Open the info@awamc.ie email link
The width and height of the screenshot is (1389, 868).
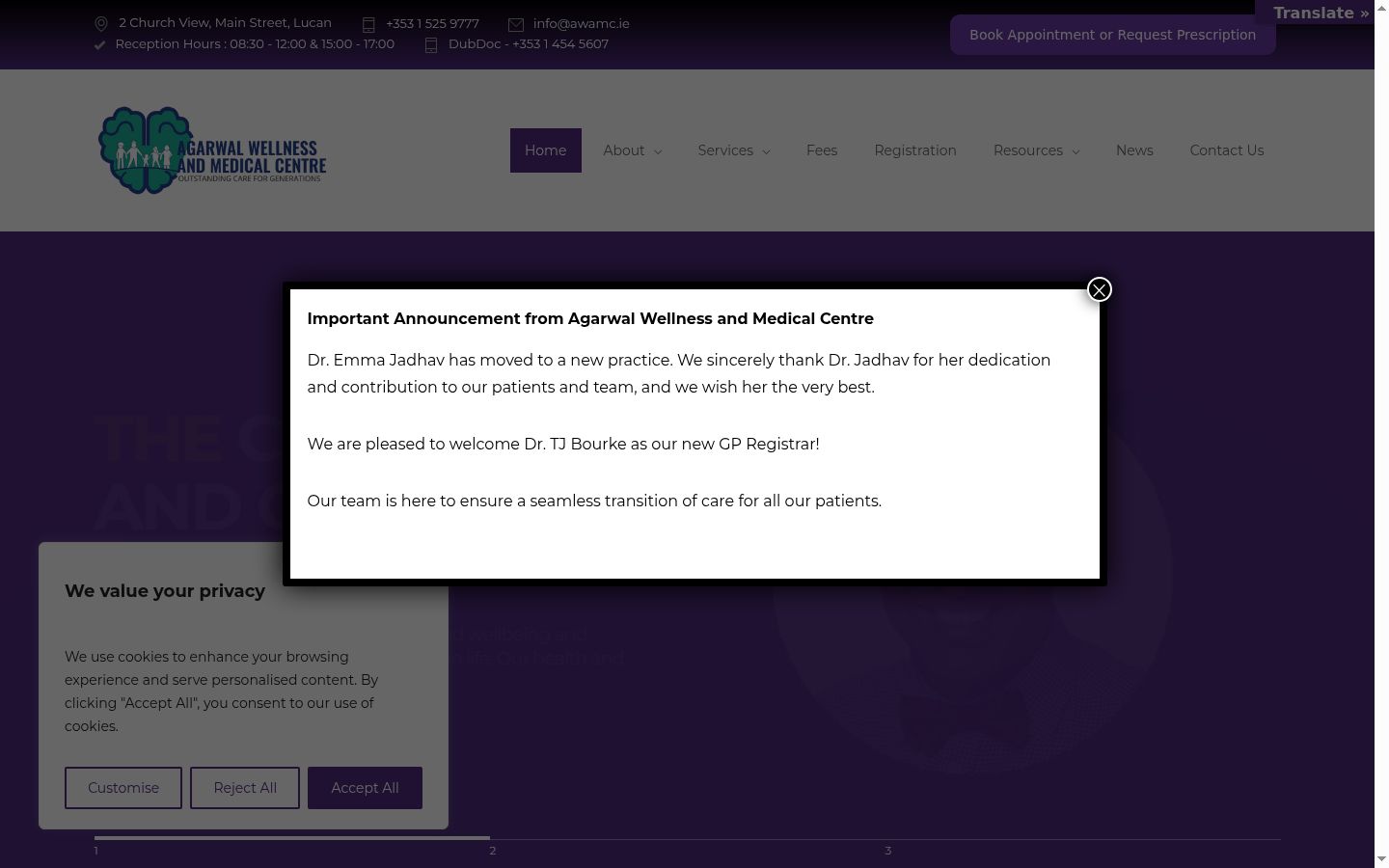click(x=581, y=24)
